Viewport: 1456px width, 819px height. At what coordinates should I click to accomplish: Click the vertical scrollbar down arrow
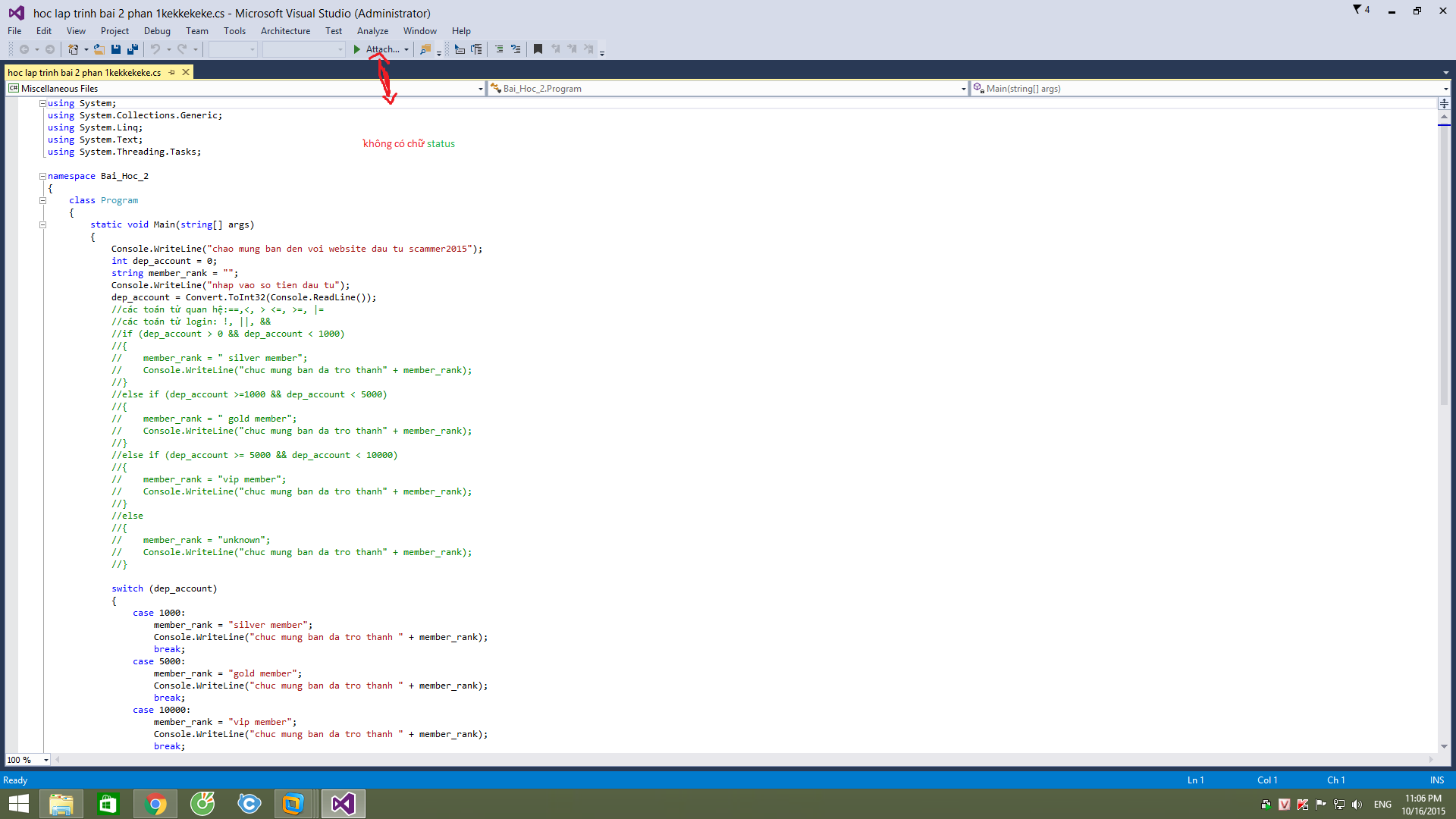[x=1444, y=747]
